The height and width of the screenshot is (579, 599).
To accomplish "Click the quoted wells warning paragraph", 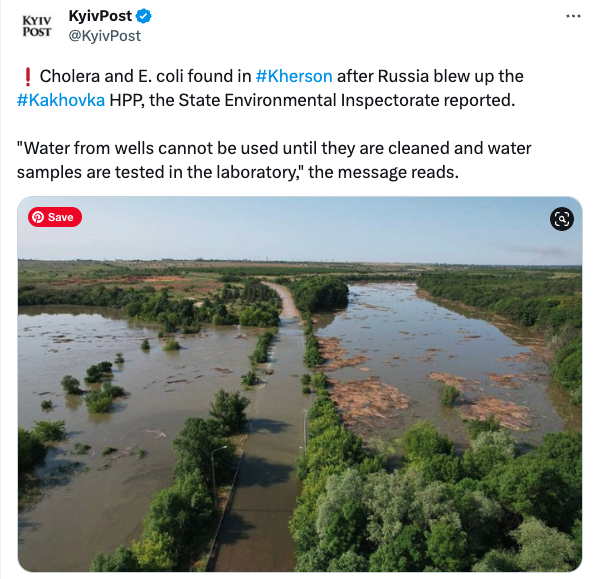I will 274,160.
